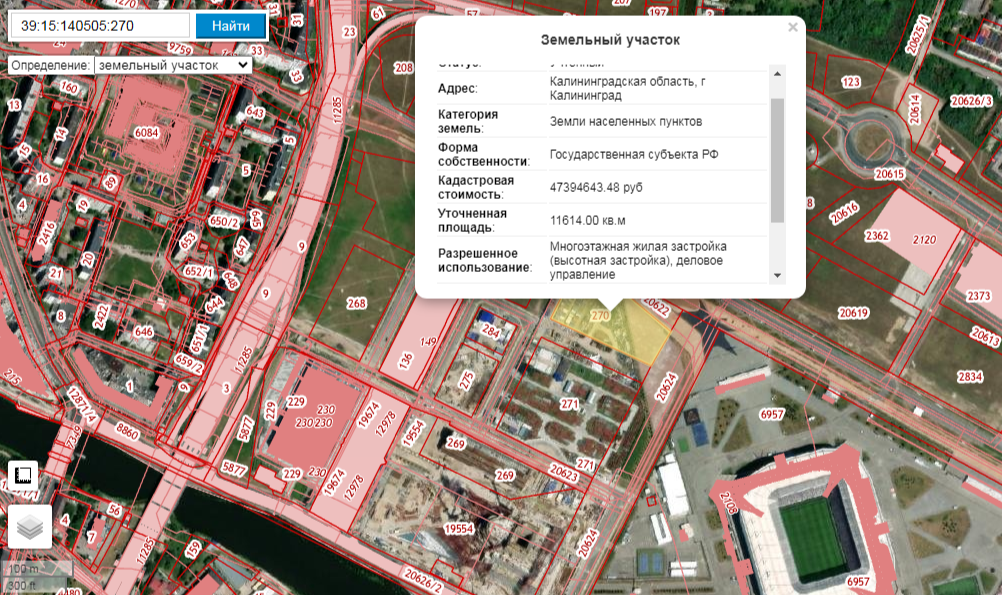Click parcel label 56 on map
Image resolution: width=1002 pixels, height=595 pixels.
[114, 510]
